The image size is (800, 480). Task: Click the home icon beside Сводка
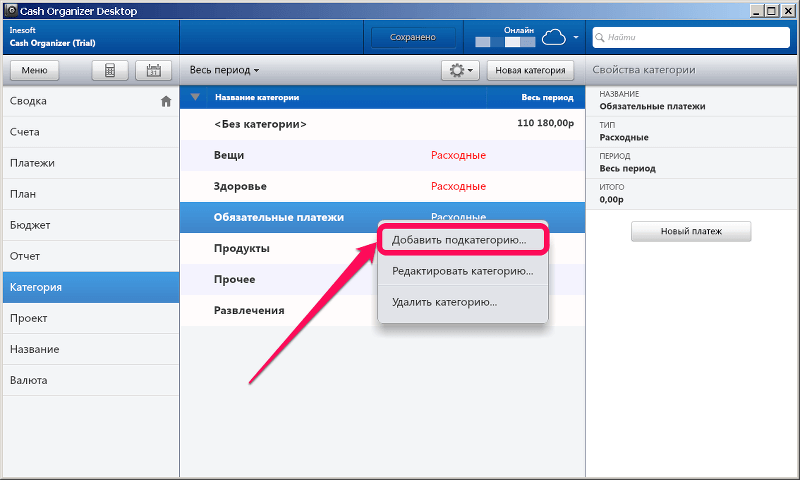coord(166,101)
